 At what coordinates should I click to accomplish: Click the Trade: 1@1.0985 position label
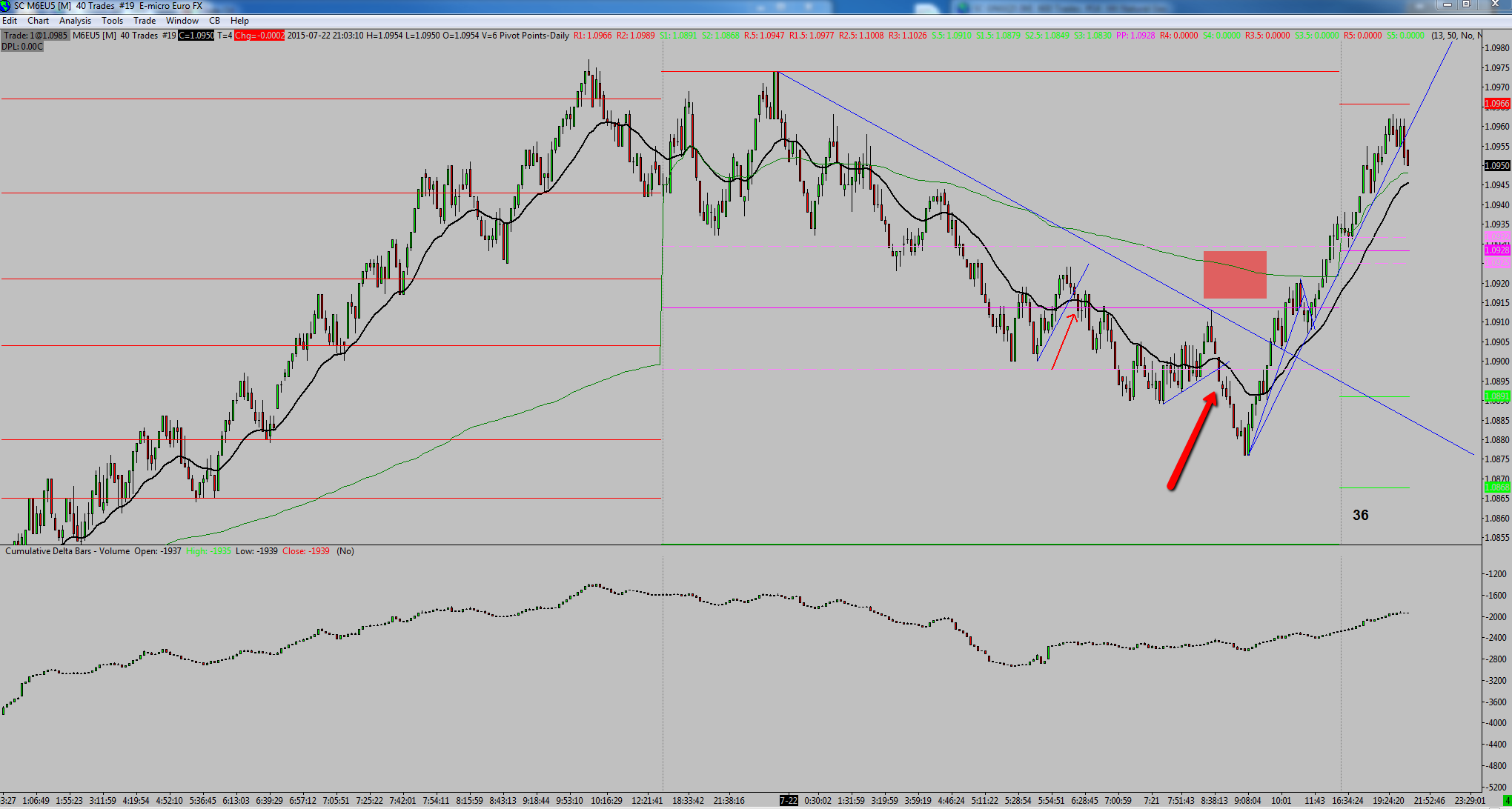coord(36,36)
